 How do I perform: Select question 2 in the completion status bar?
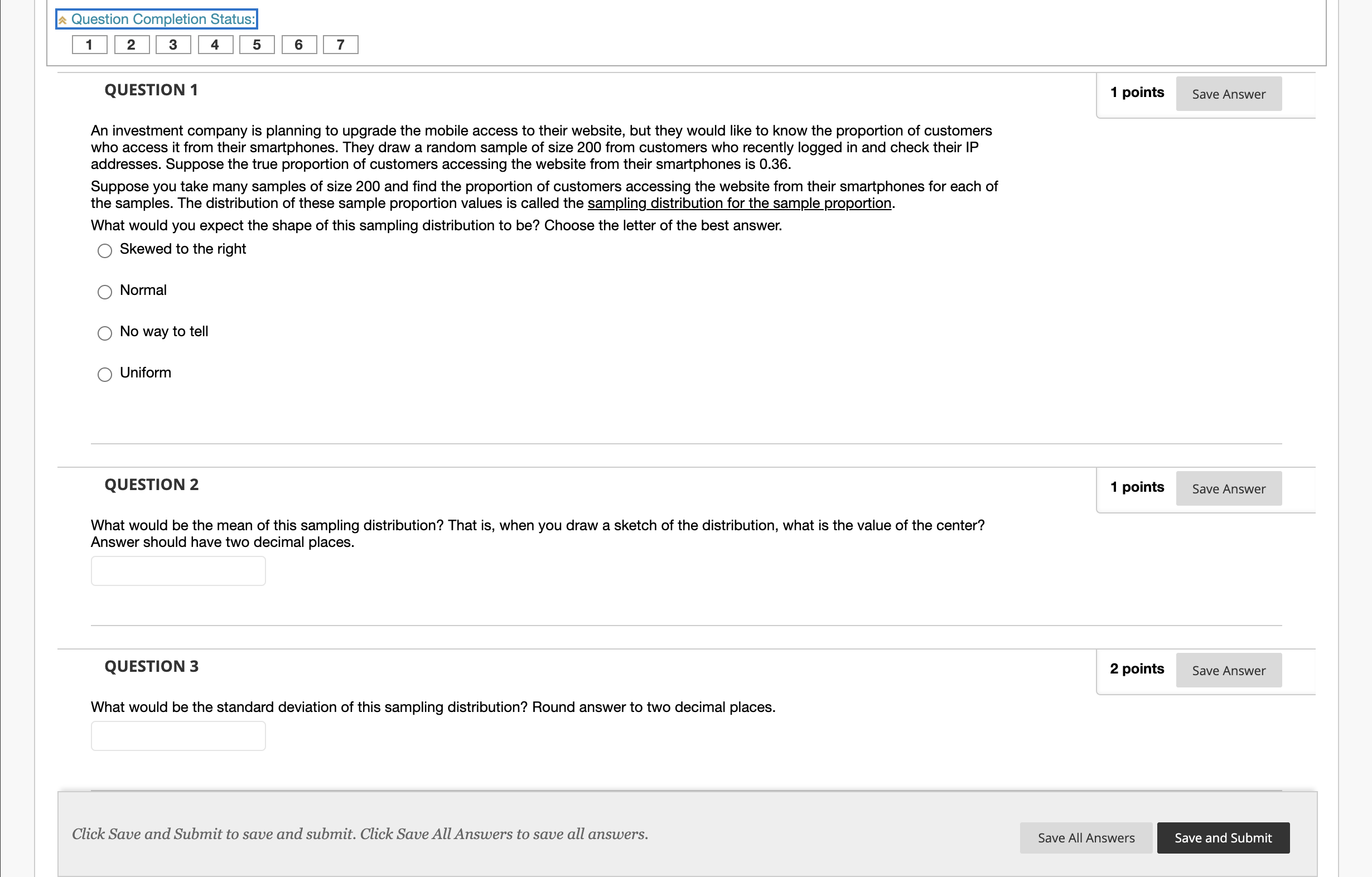pos(131,45)
